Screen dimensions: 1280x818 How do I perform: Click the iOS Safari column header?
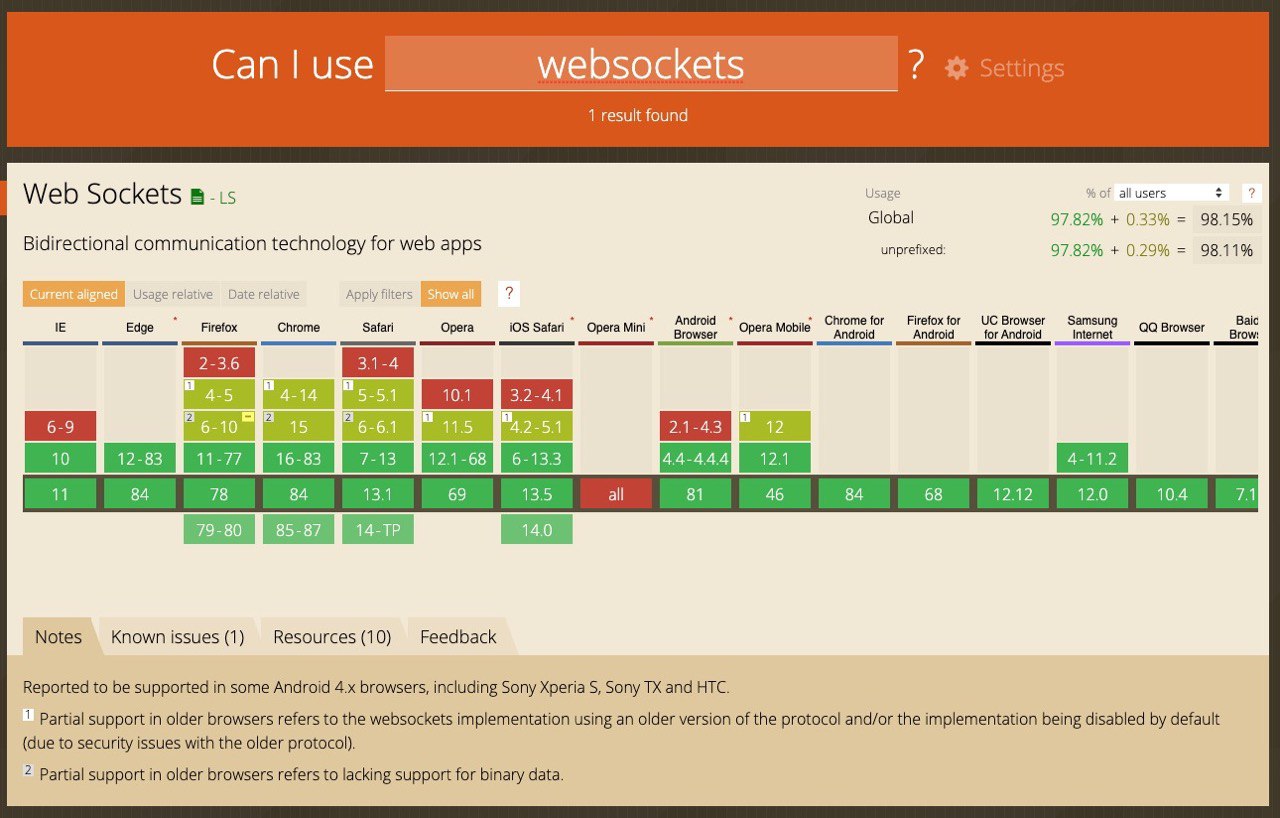(x=537, y=328)
